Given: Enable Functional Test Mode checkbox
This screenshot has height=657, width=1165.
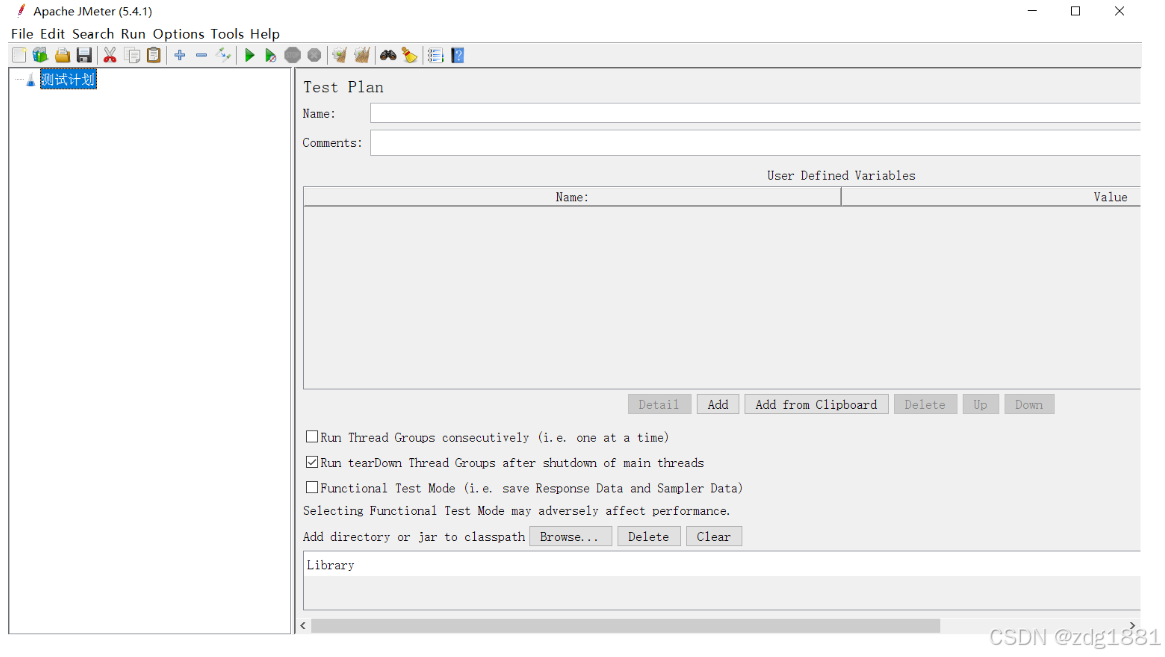Looking at the screenshot, I should (x=312, y=488).
